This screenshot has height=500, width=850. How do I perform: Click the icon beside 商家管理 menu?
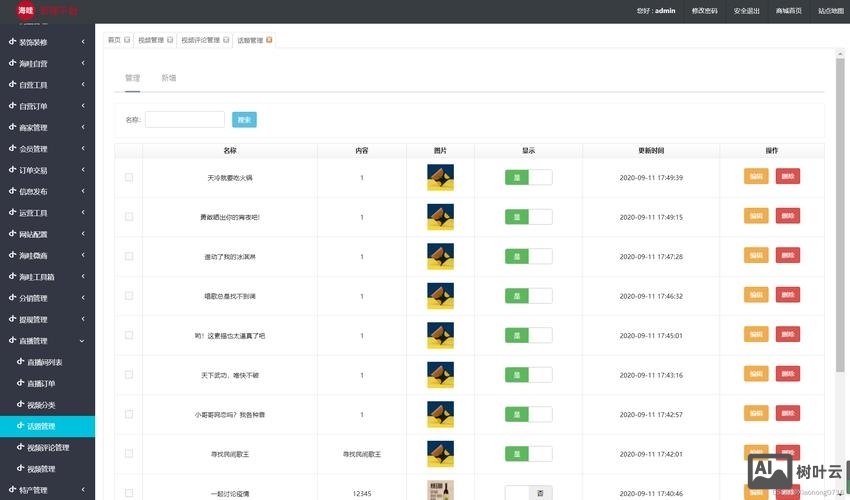coord(12,127)
